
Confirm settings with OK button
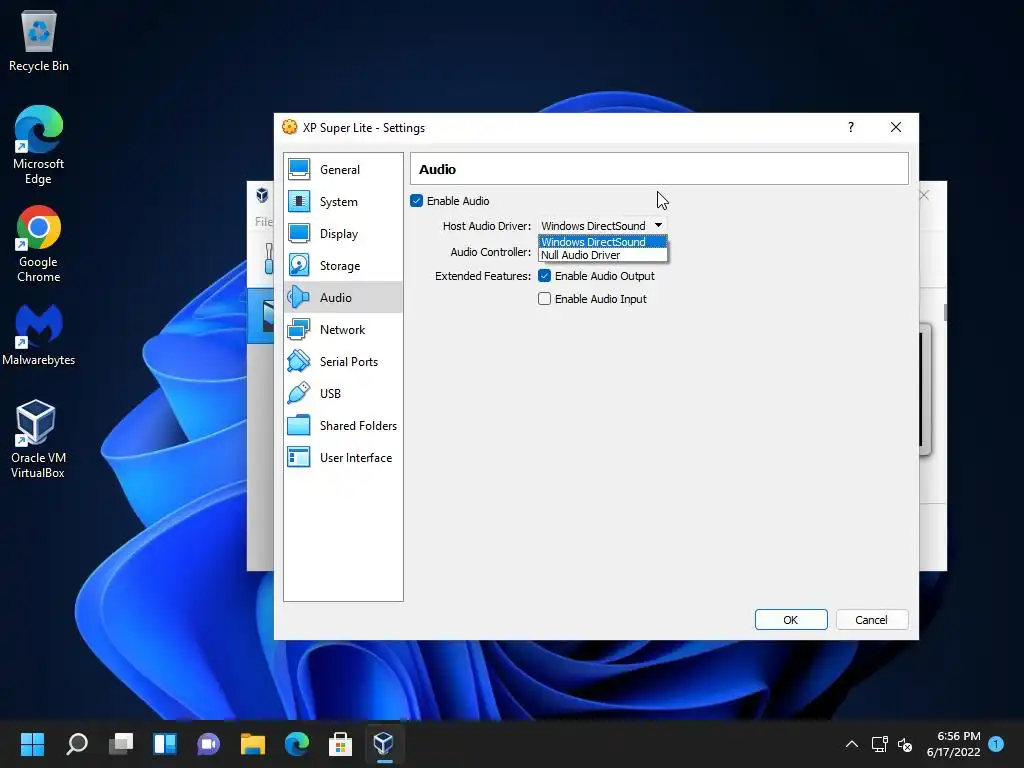pos(791,620)
